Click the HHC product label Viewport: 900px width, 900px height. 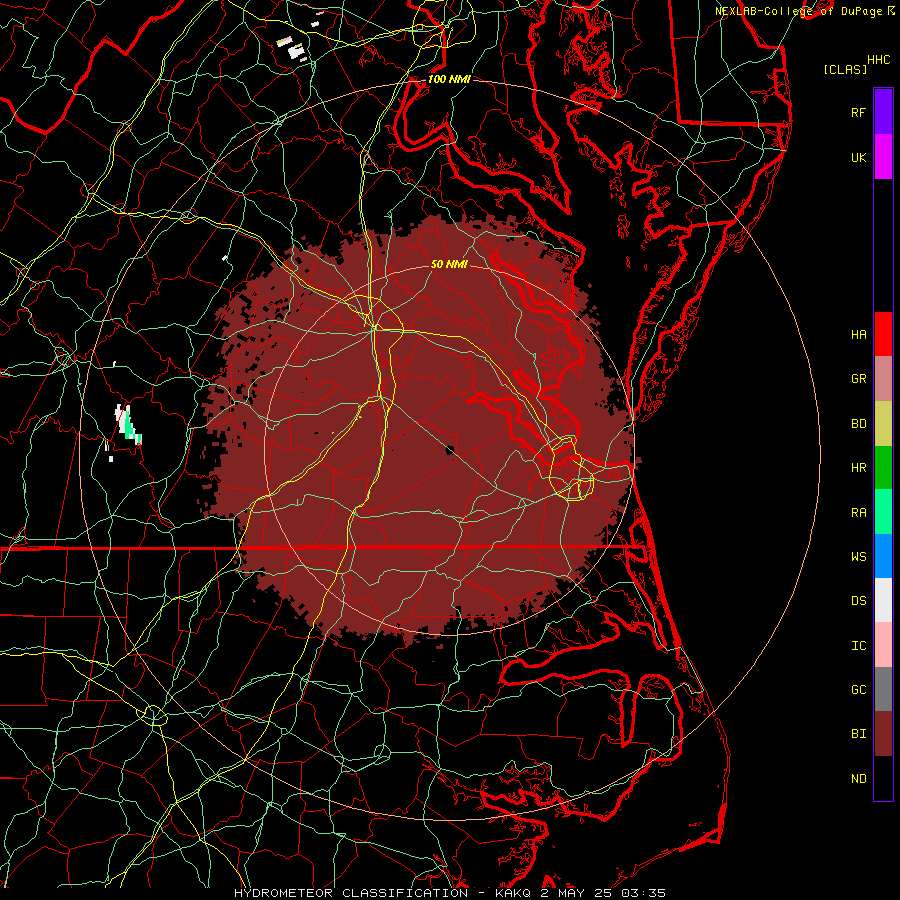point(878,60)
